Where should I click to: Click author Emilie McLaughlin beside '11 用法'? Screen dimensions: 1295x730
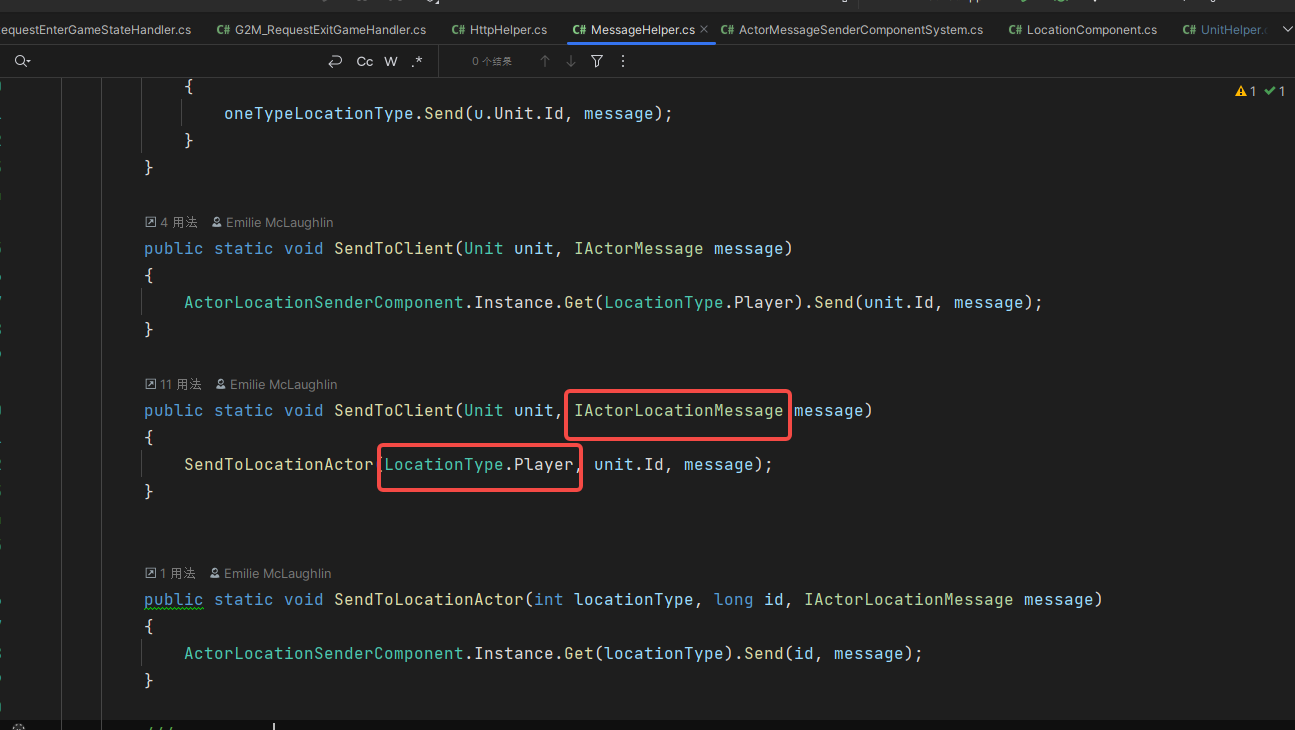276,384
